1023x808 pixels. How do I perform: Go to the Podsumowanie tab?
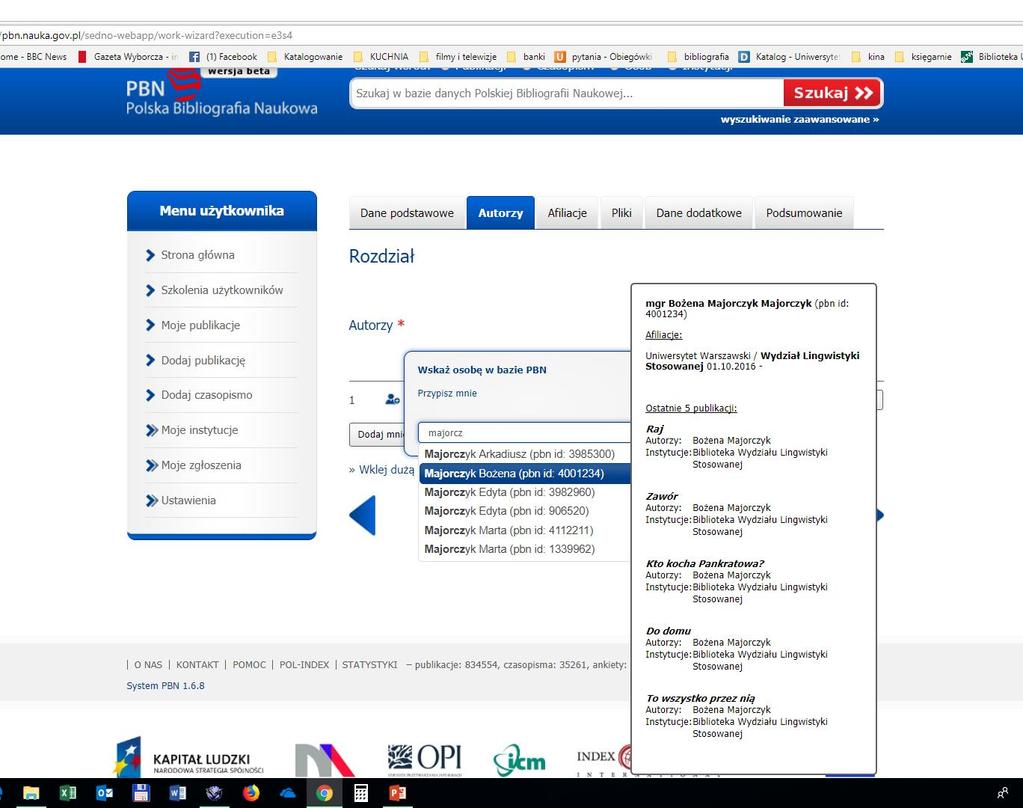[804, 213]
